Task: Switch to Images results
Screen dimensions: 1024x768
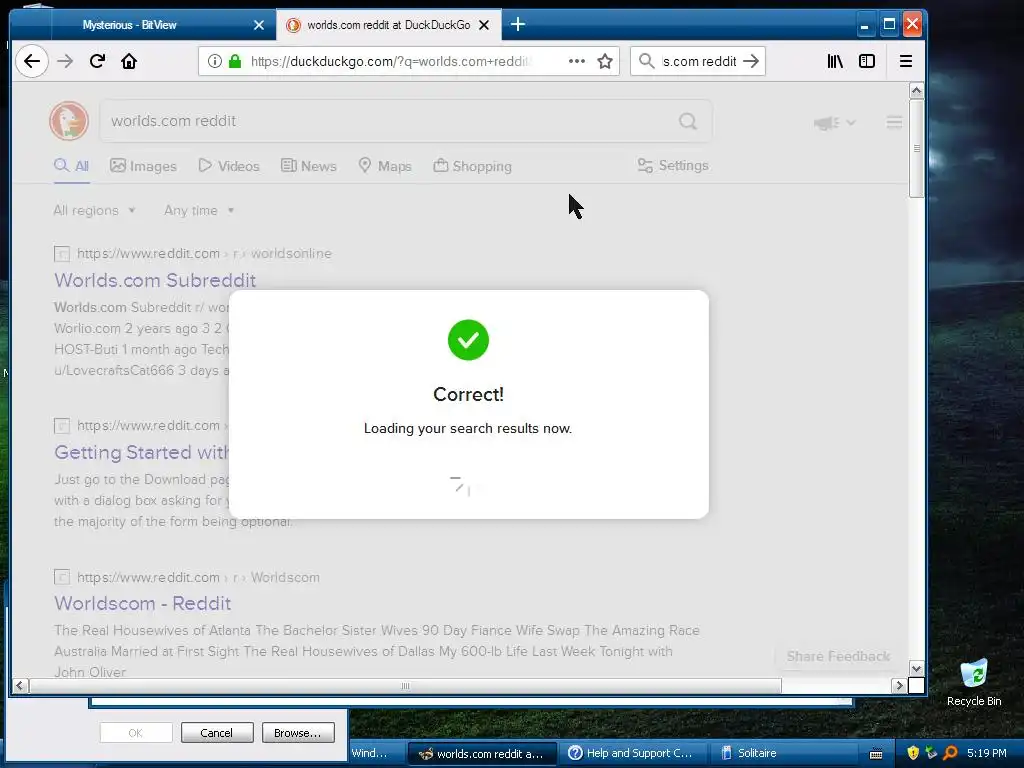Action: pos(144,166)
